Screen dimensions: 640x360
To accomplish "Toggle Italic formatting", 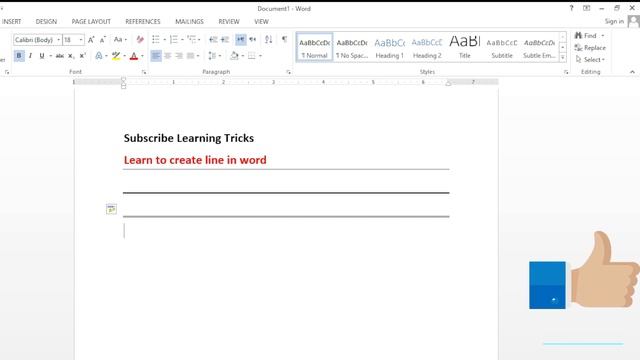I will tap(30, 56).
